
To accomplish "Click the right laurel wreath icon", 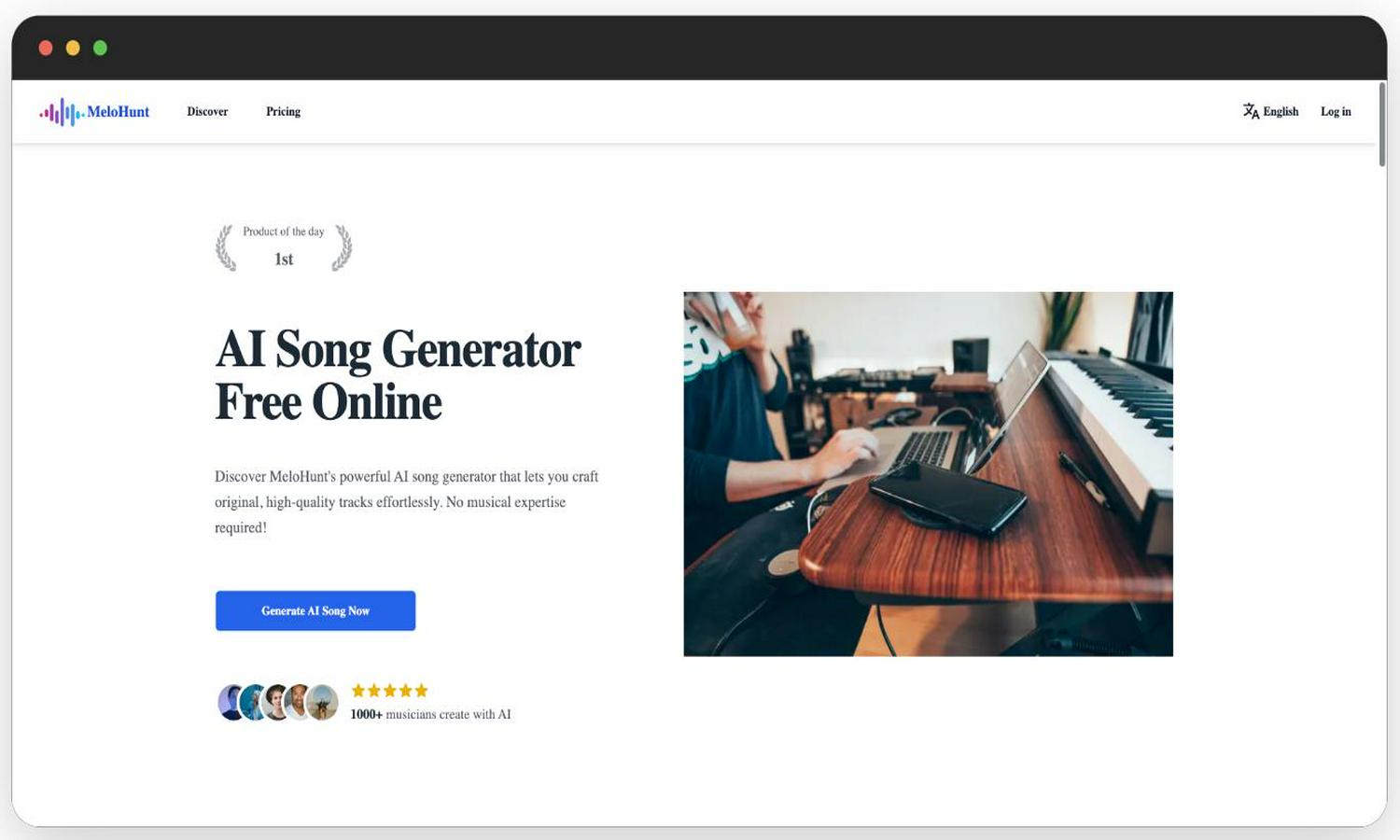I will tap(343, 248).
